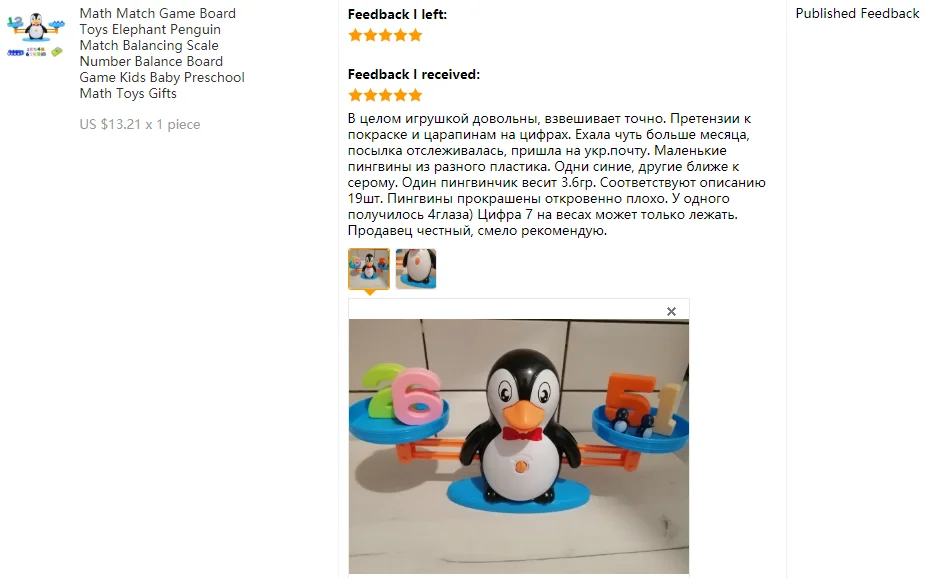Click third star under Feedback I received
This screenshot has width=925, height=578.
385,95
